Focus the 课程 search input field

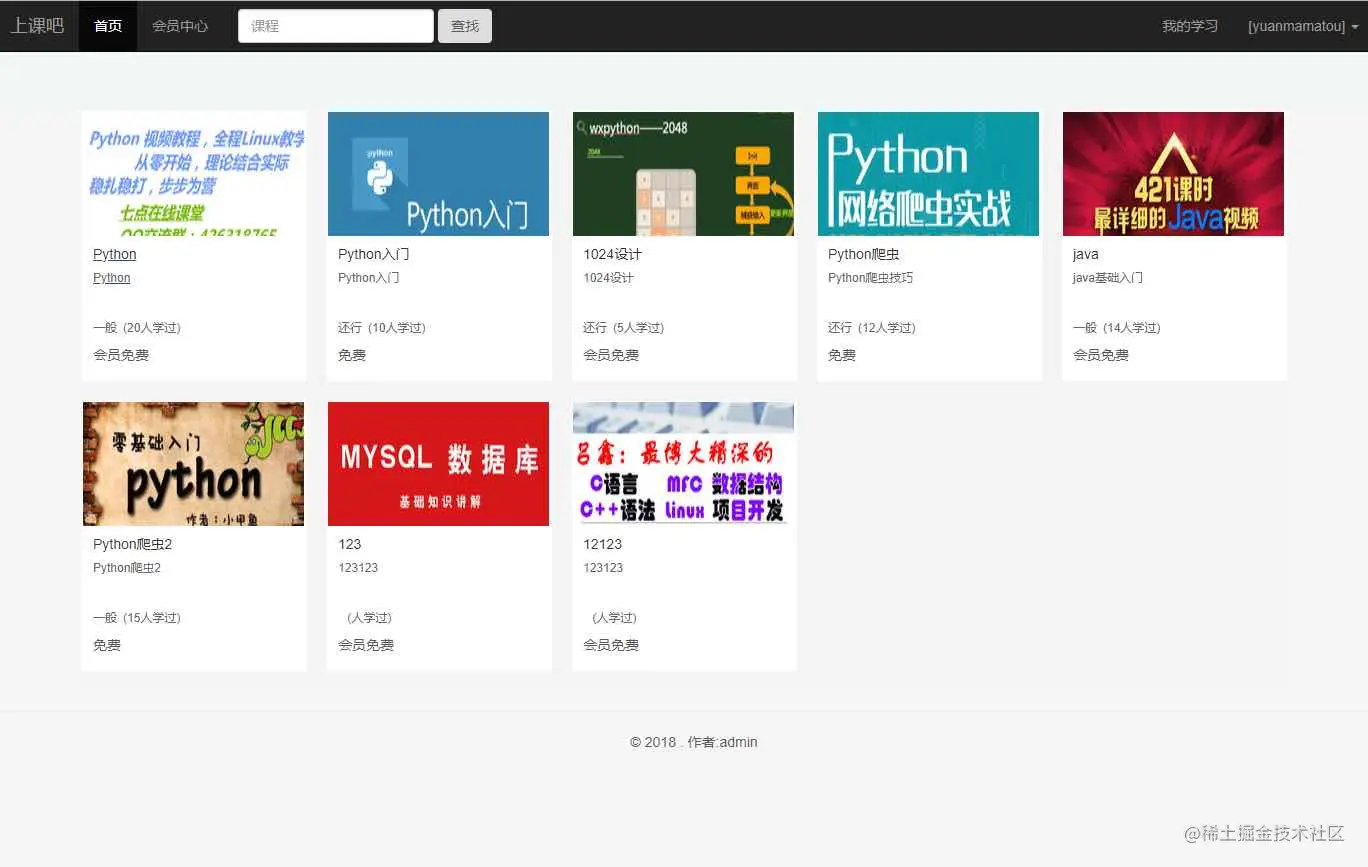(336, 26)
